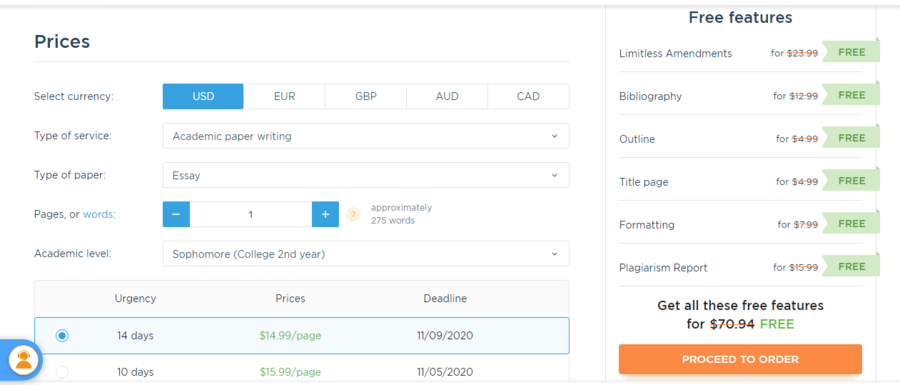This screenshot has width=900, height=385.
Task: Choose AUD currency
Action: pos(447,96)
